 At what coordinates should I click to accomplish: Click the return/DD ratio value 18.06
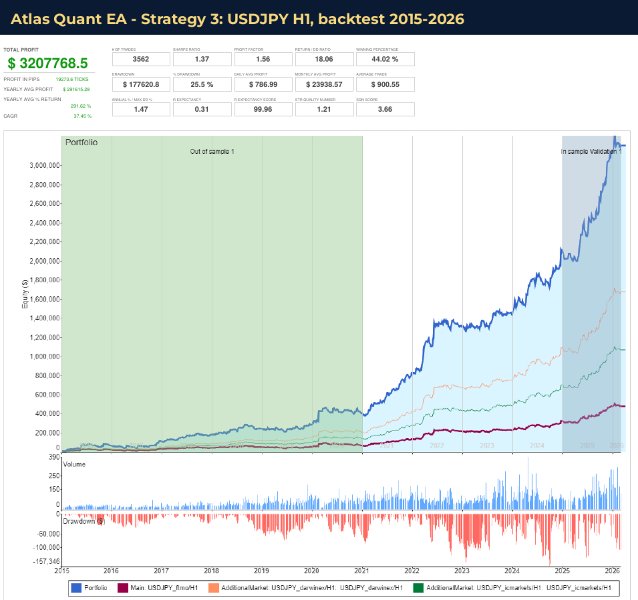coord(324,59)
